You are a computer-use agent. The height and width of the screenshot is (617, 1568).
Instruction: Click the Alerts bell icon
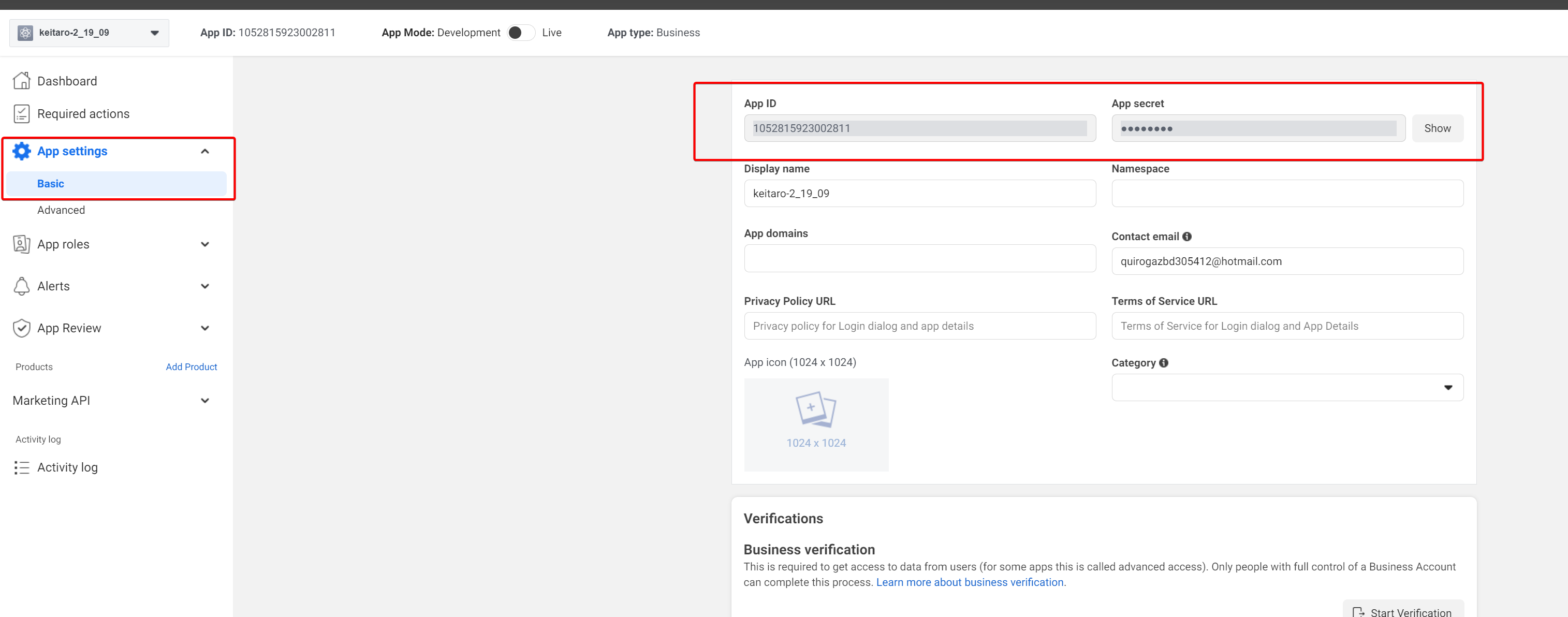pos(22,286)
